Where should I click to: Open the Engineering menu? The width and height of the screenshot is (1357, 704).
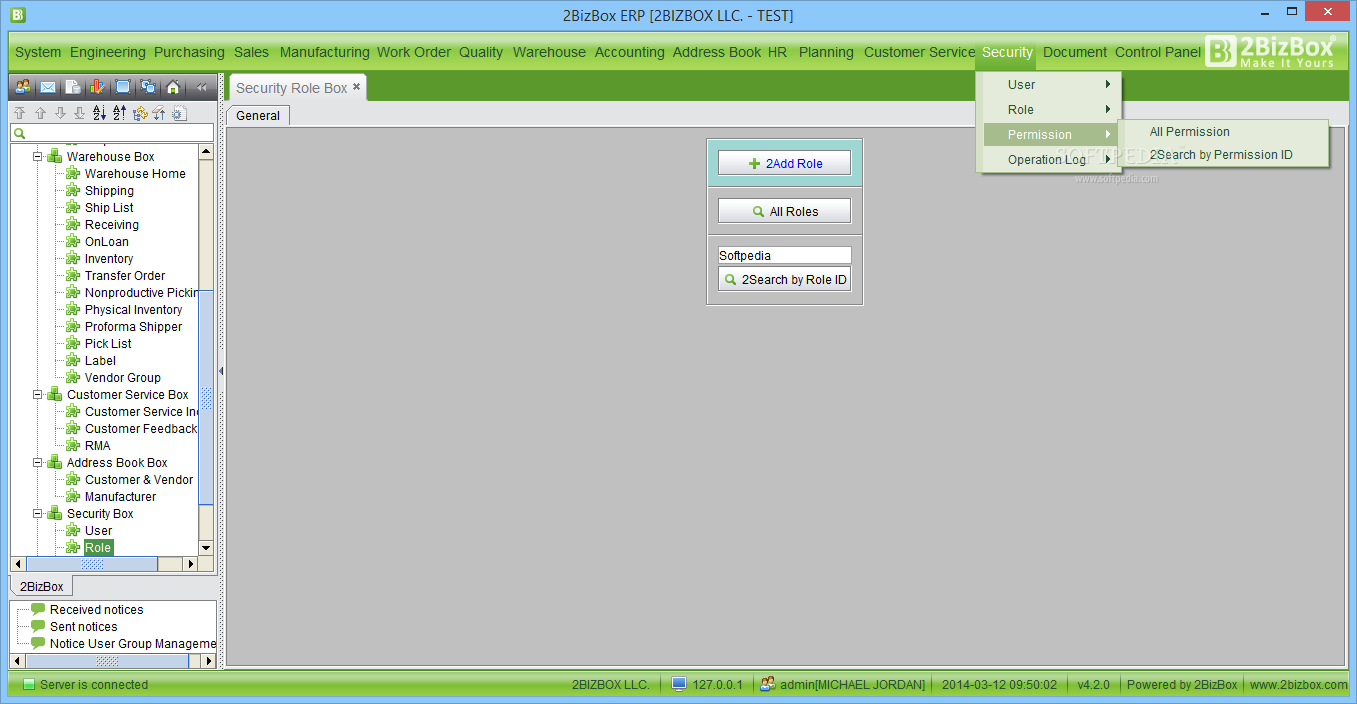coord(108,52)
